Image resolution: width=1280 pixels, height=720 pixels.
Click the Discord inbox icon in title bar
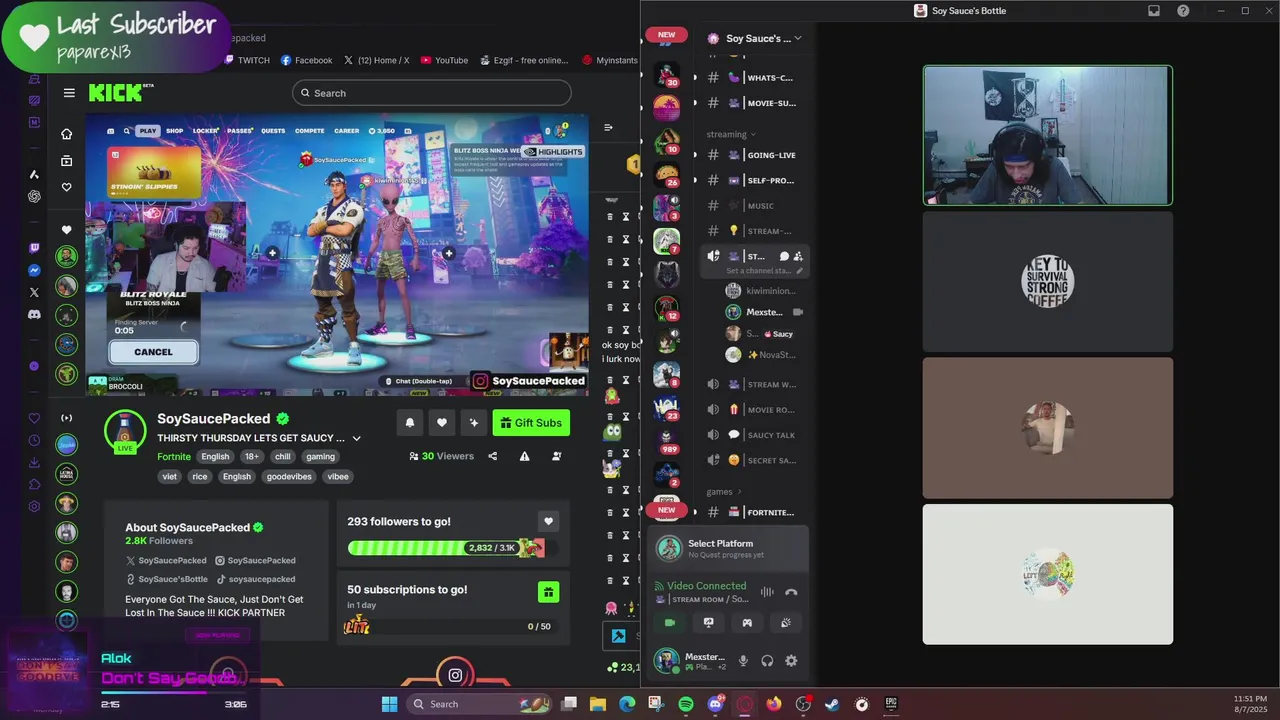pyautogui.click(x=1154, y=11)
